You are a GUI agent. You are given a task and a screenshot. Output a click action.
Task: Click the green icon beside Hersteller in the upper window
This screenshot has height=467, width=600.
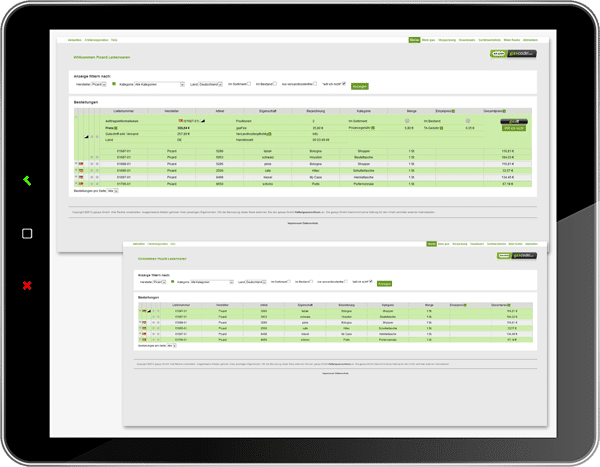[114, 84]
